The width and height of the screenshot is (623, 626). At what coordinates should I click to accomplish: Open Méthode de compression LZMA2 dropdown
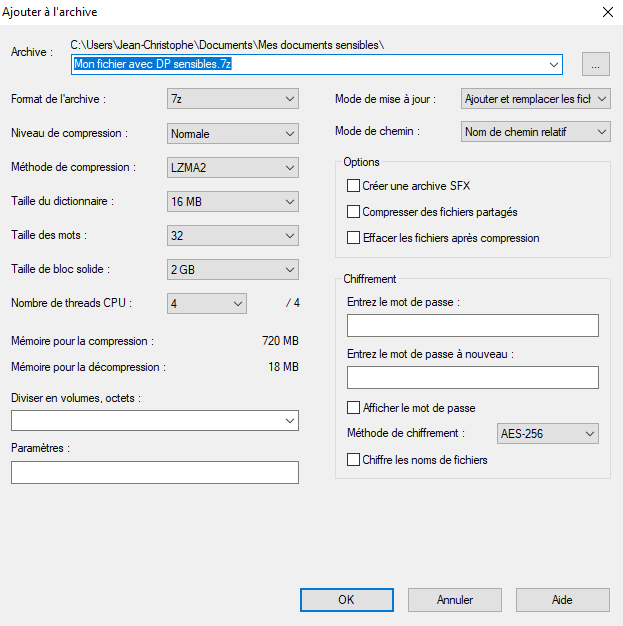(x=233, y=167)
